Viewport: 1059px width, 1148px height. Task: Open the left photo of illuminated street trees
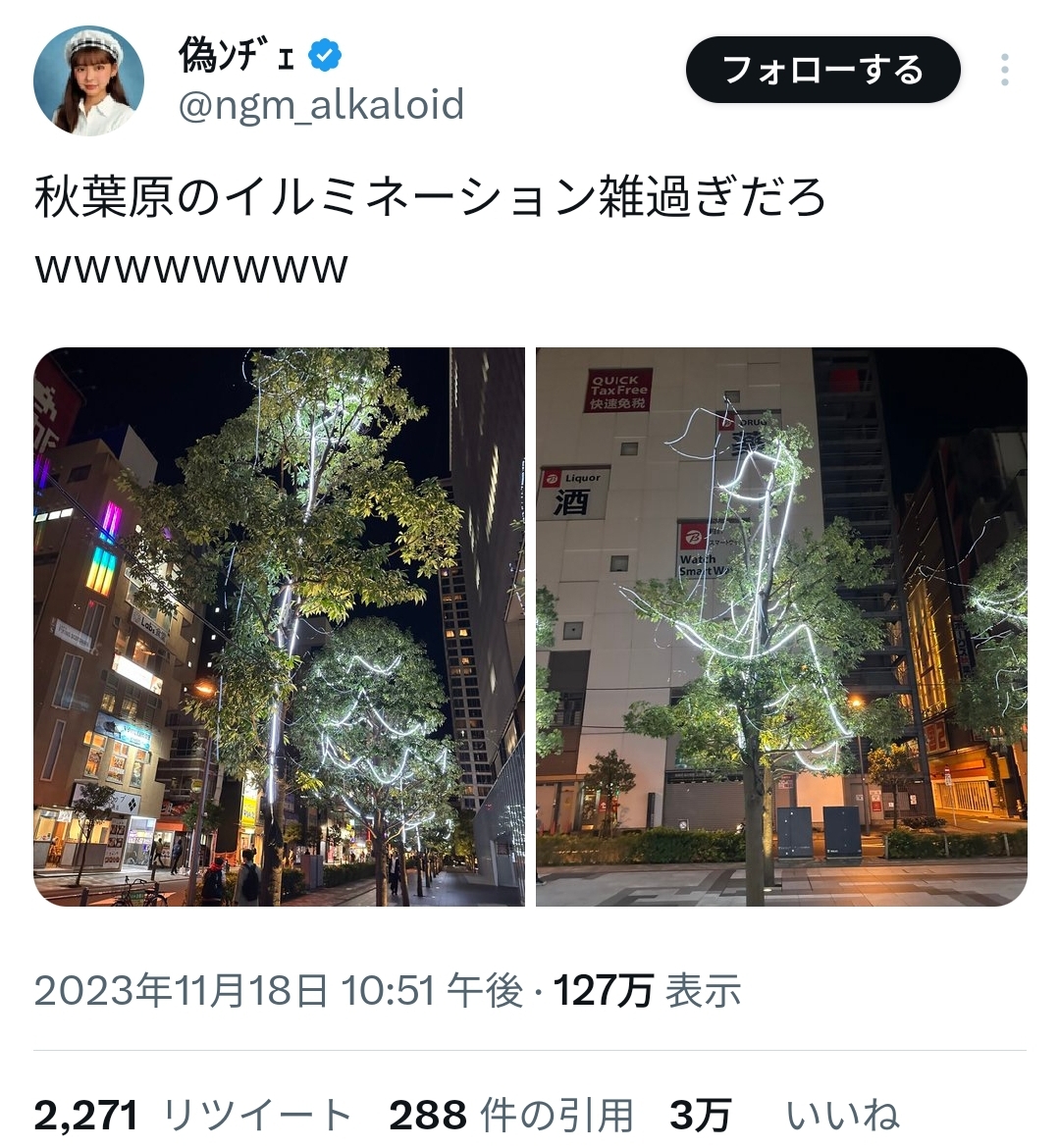point(279,627)
